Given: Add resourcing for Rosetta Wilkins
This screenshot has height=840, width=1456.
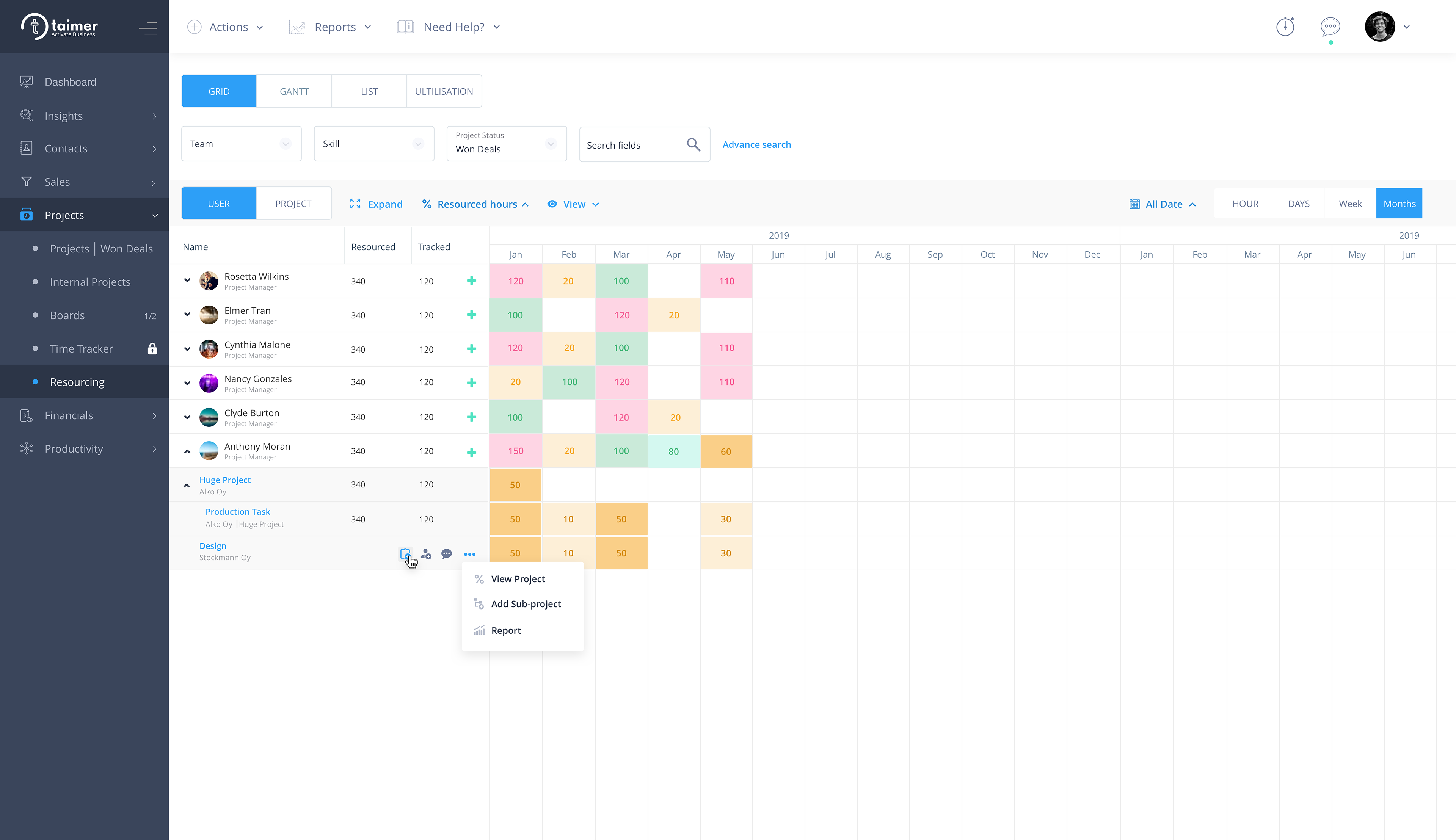Looking at the screenshot, I should pos(471,281).
